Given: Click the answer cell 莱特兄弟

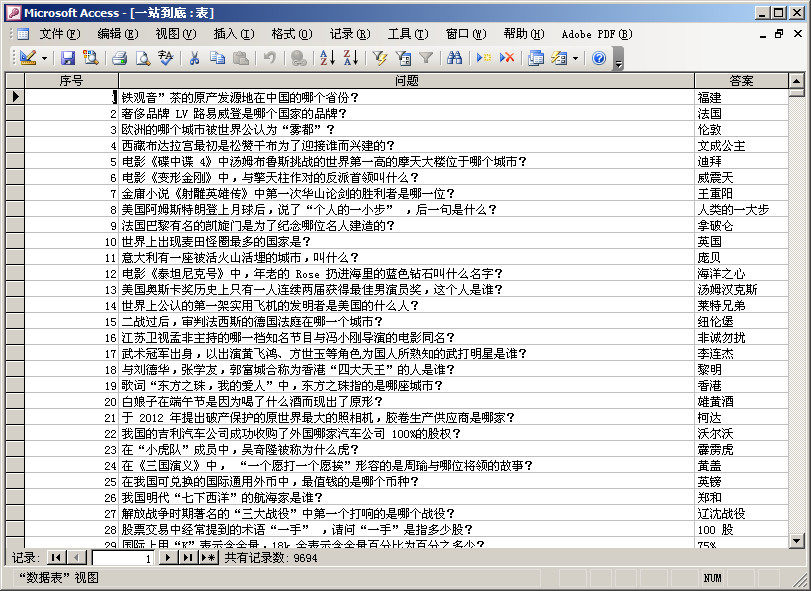Looking at the screenshot, I should (742, 306).
